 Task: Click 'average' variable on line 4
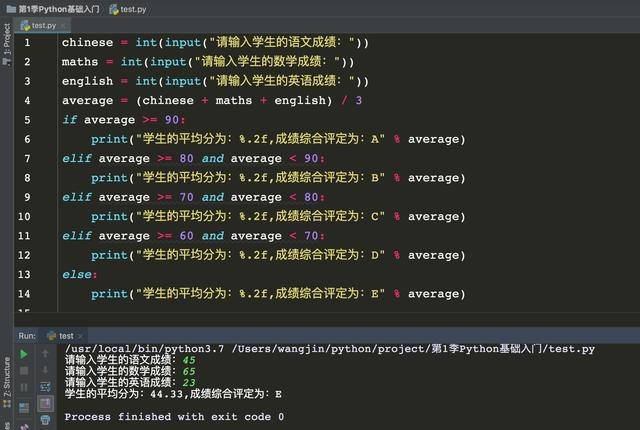87,100
